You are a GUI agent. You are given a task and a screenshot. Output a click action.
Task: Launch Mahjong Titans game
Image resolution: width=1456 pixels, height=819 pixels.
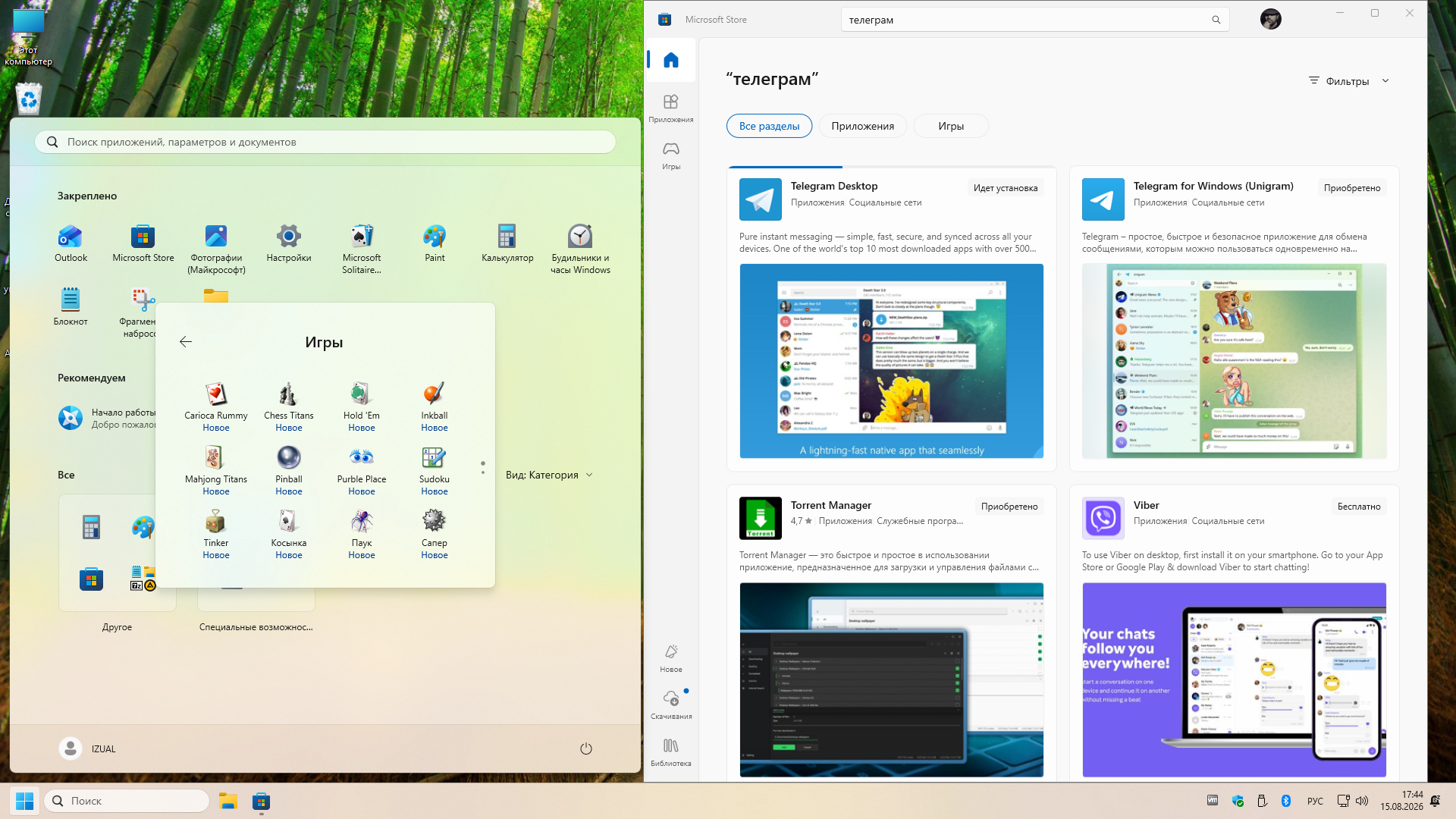(x=216, y=470)
